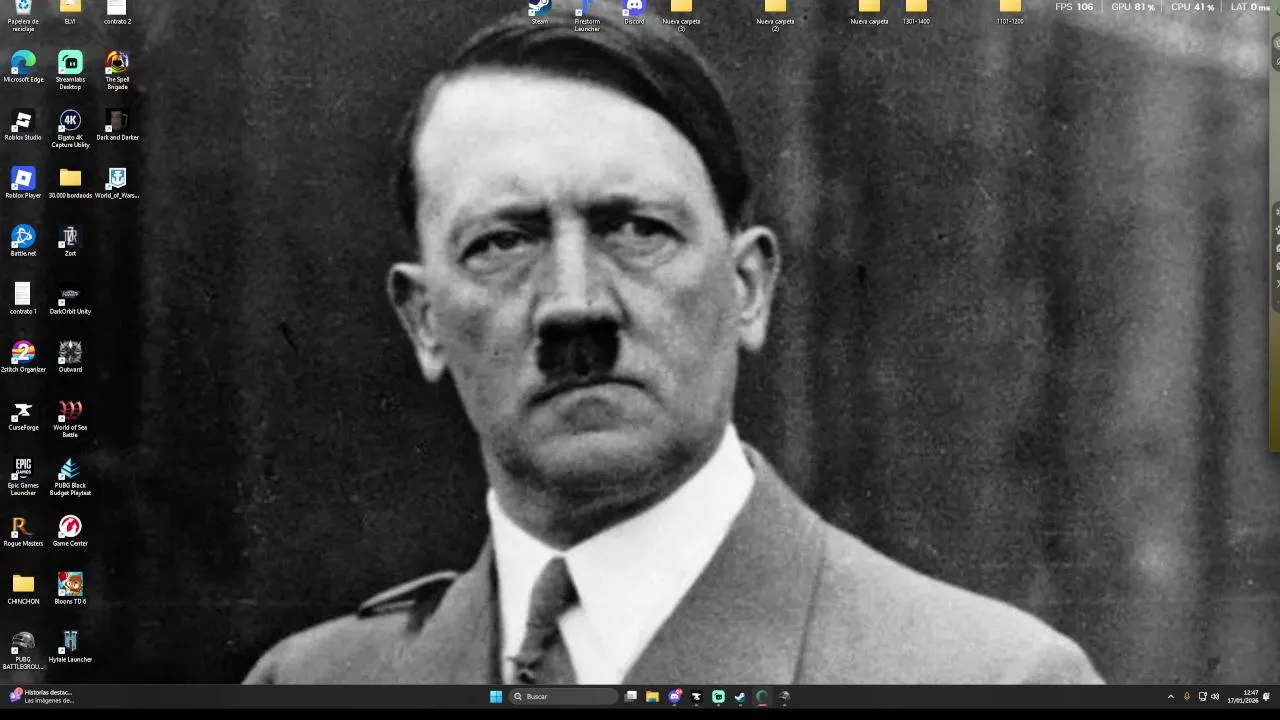
Task: Select Dark and Darker shortcut
Action: [x=117, y=125]
